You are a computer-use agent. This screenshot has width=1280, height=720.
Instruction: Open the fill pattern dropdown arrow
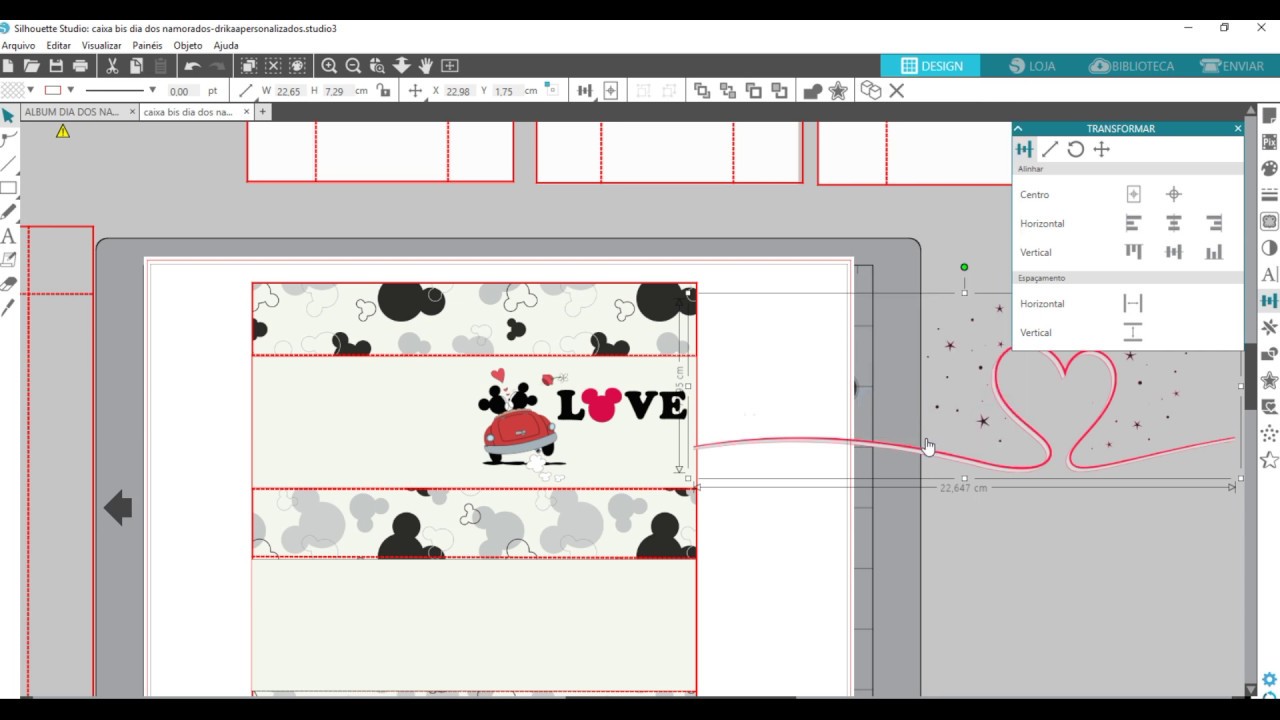[30, 90]
